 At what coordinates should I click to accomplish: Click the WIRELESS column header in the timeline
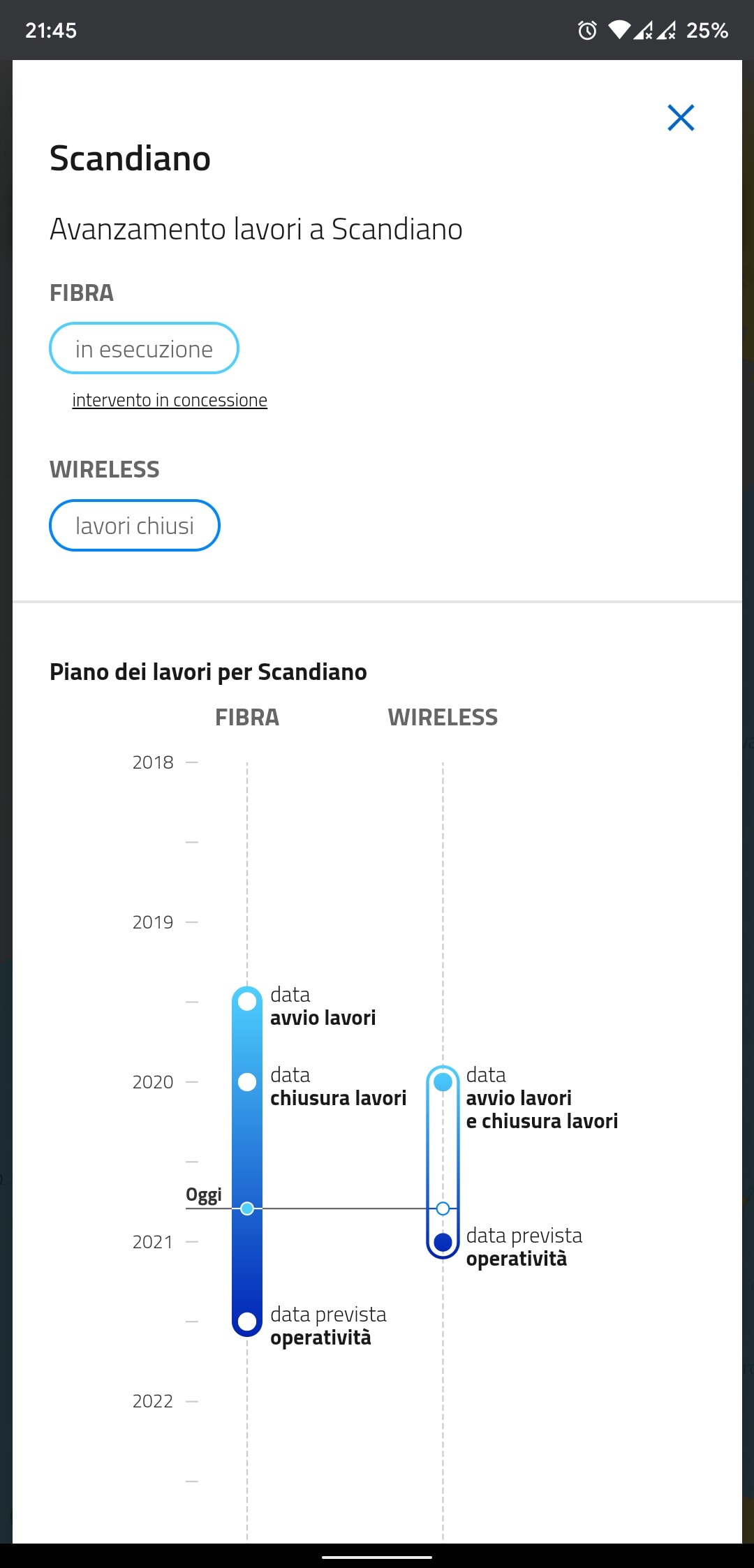click(x=443, y=717)
